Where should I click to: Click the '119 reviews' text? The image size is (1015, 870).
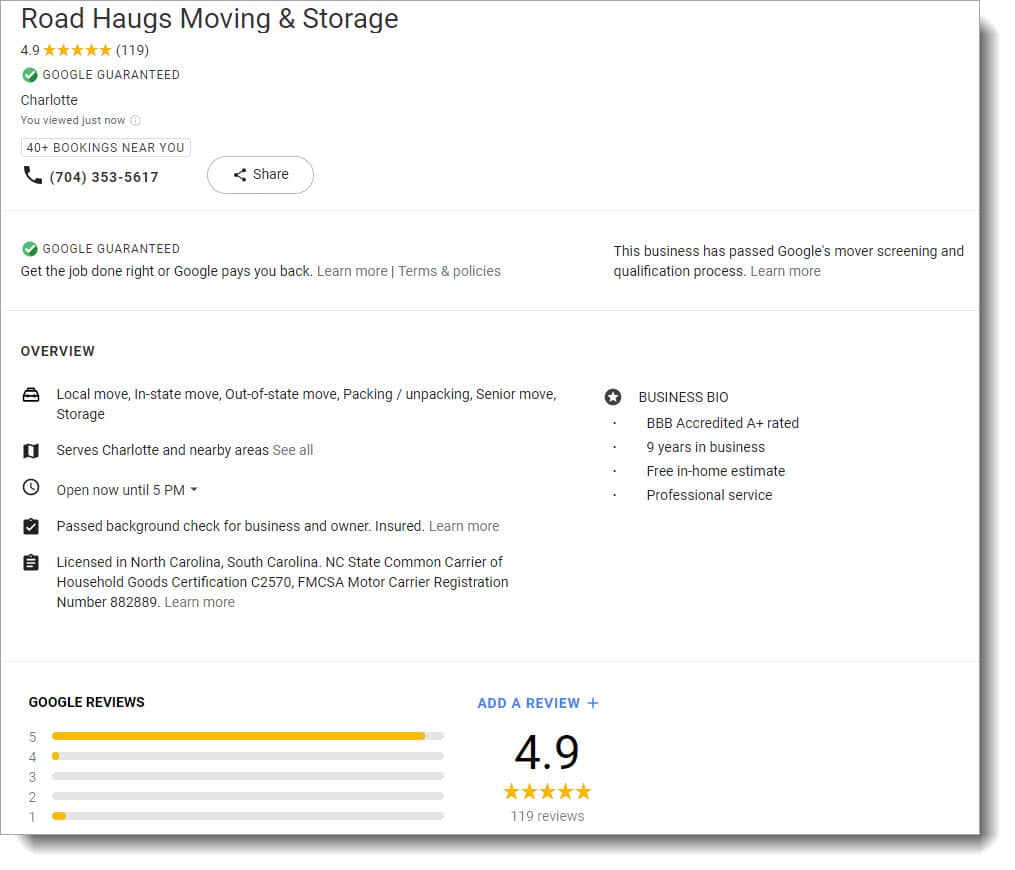[x=547, y=816]
